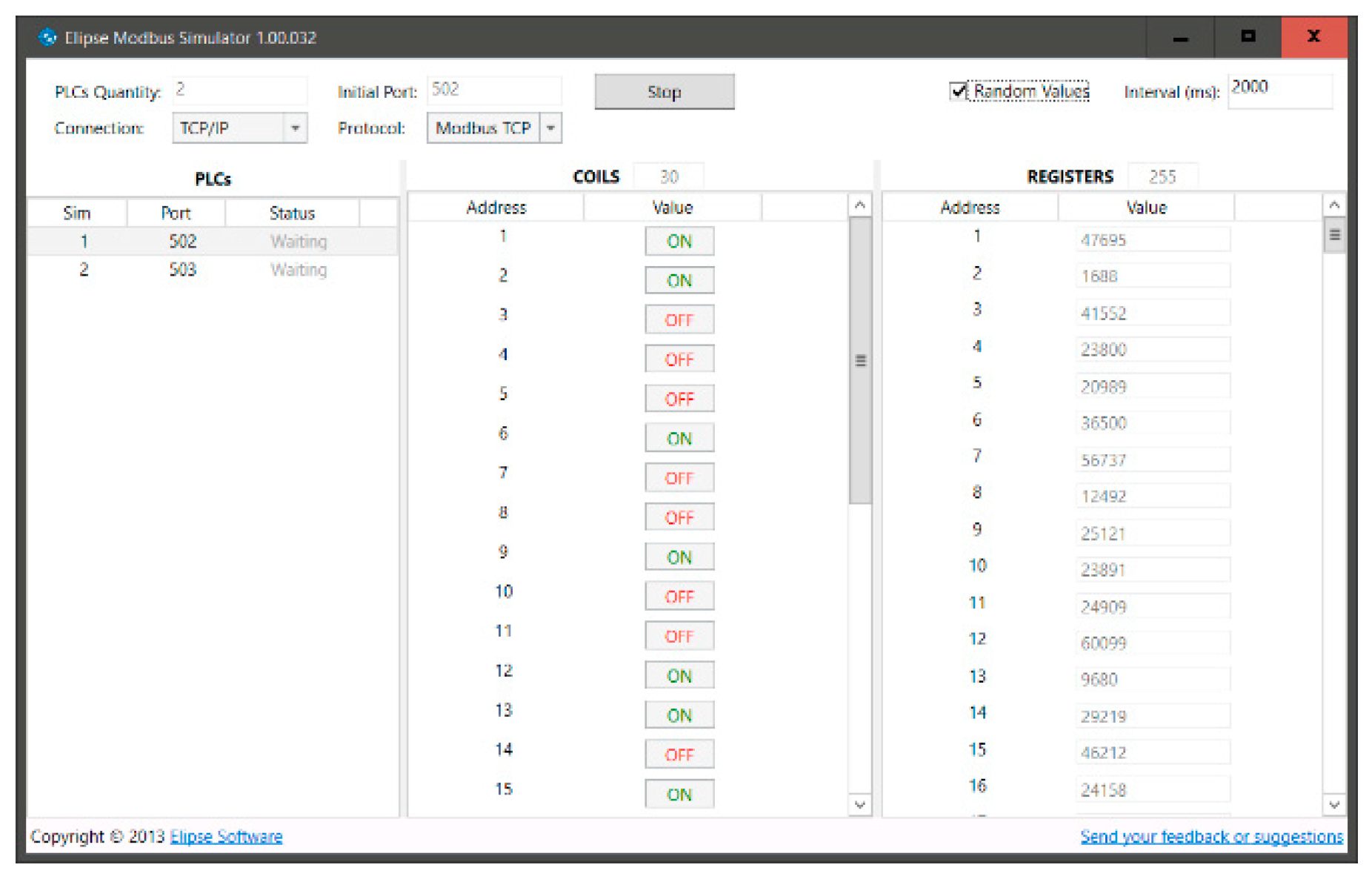Image resolution: width=1372 pixels, height=879 pixels.
Task: Toggle coil 15 ON button
Action: point(679,795)
